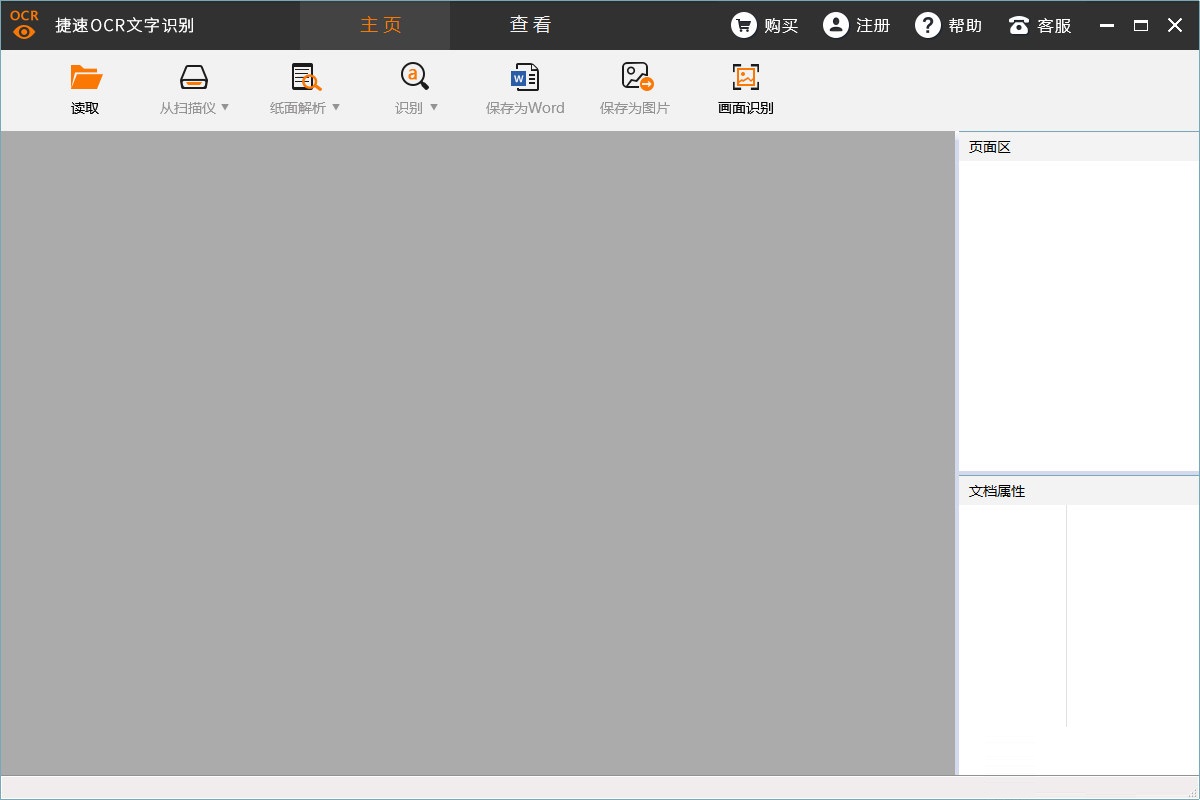Open the 购买 purchase link

(x=781, y=26)
